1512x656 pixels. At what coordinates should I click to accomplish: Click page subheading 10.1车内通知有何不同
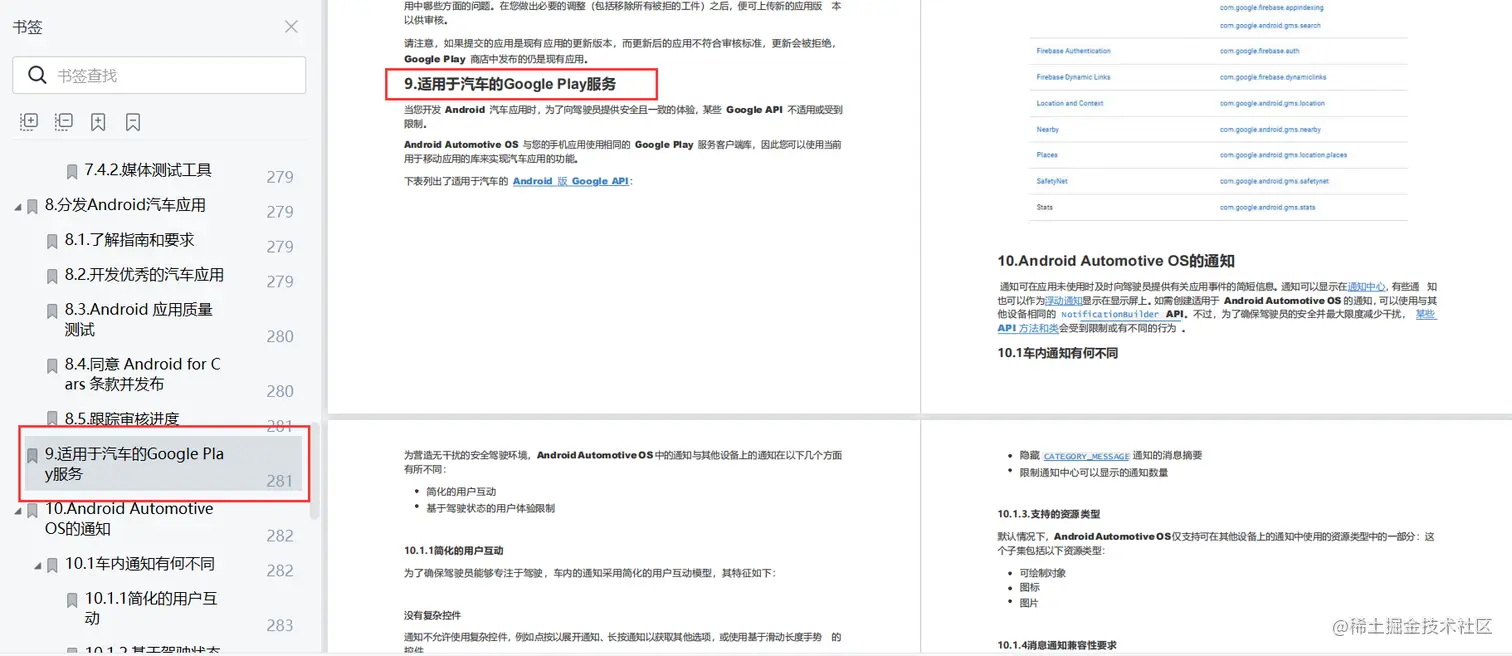[1057, 353]
